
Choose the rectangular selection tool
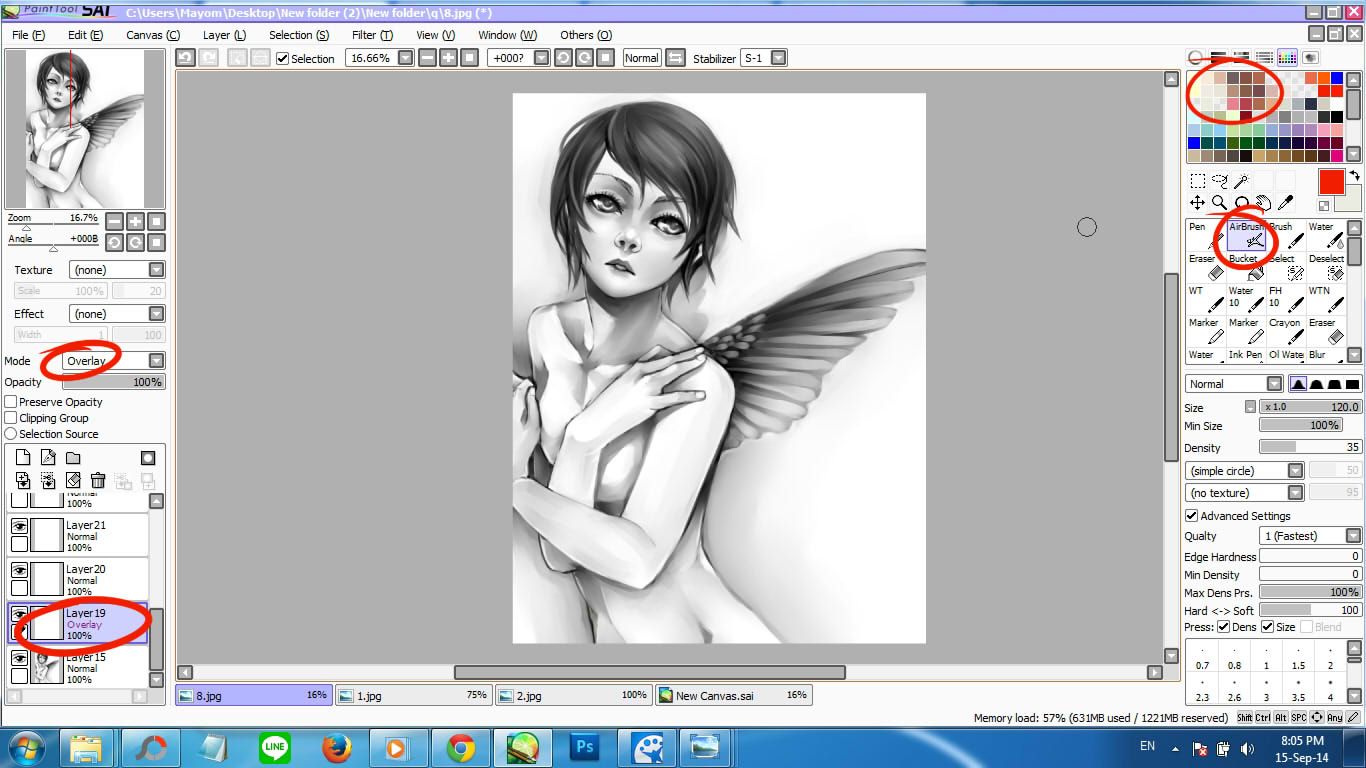tap(1198, 181)
